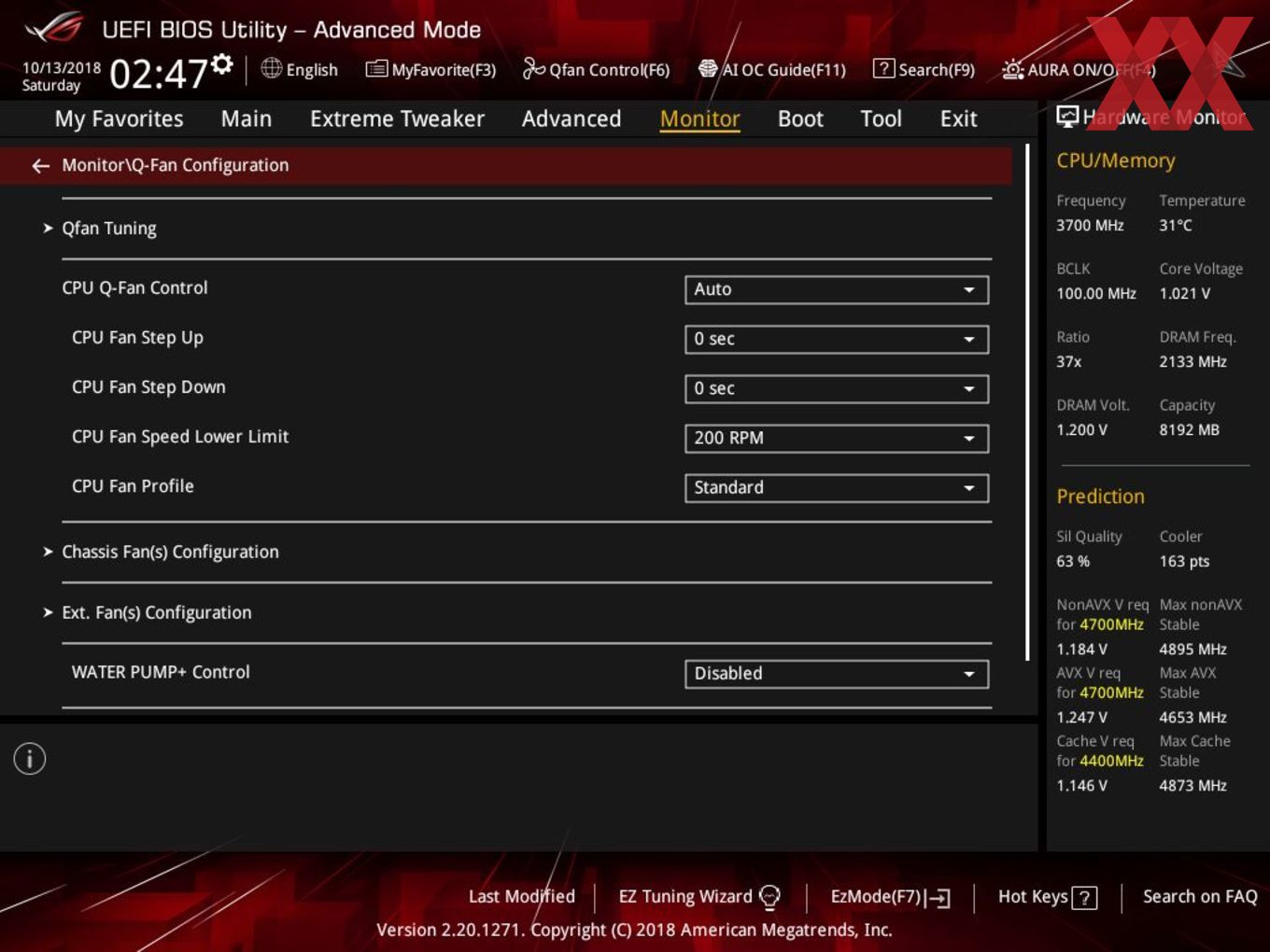
Task: Open the clock settings gear icon
Action: coord(221,63)
